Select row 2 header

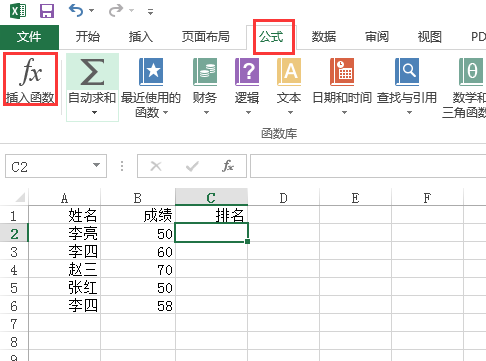point(14,233)
